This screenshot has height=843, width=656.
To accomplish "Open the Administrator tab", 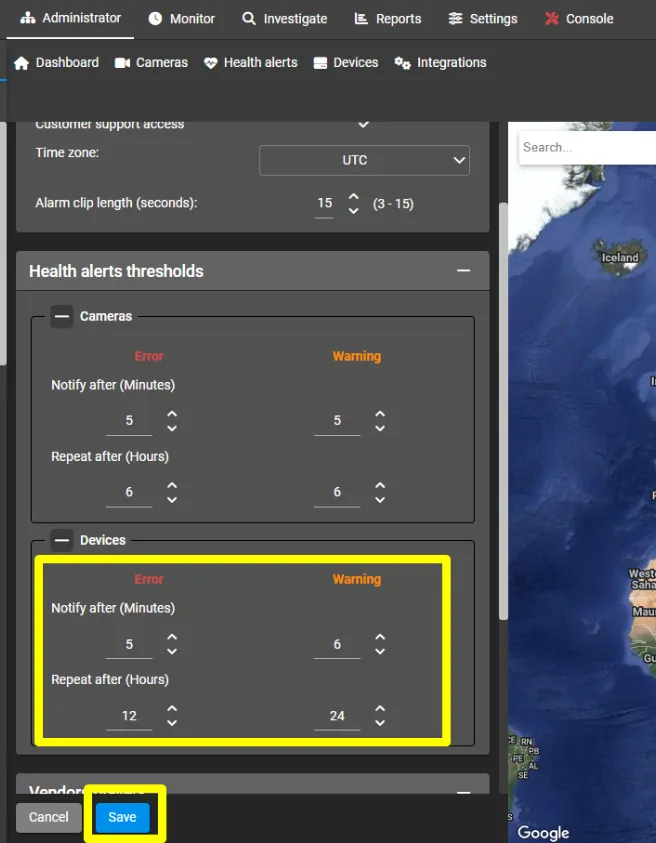I will coord(70,18).
